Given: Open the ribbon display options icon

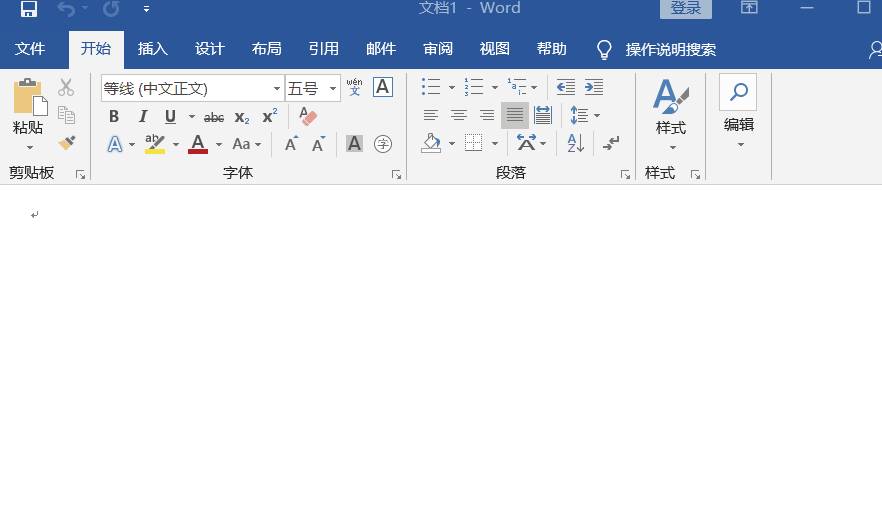Looking at the screenshot, I should tap(749, 7).
